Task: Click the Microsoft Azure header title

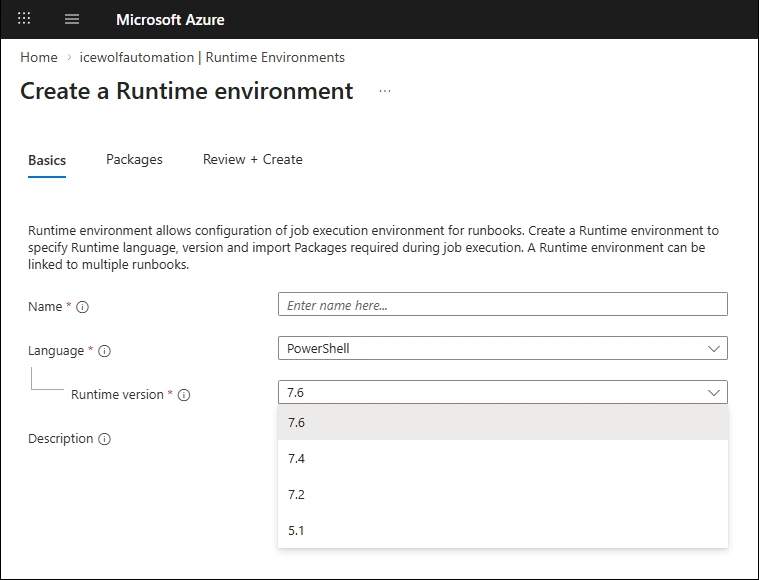Action: pyautogui.click(x=170, y=19)
